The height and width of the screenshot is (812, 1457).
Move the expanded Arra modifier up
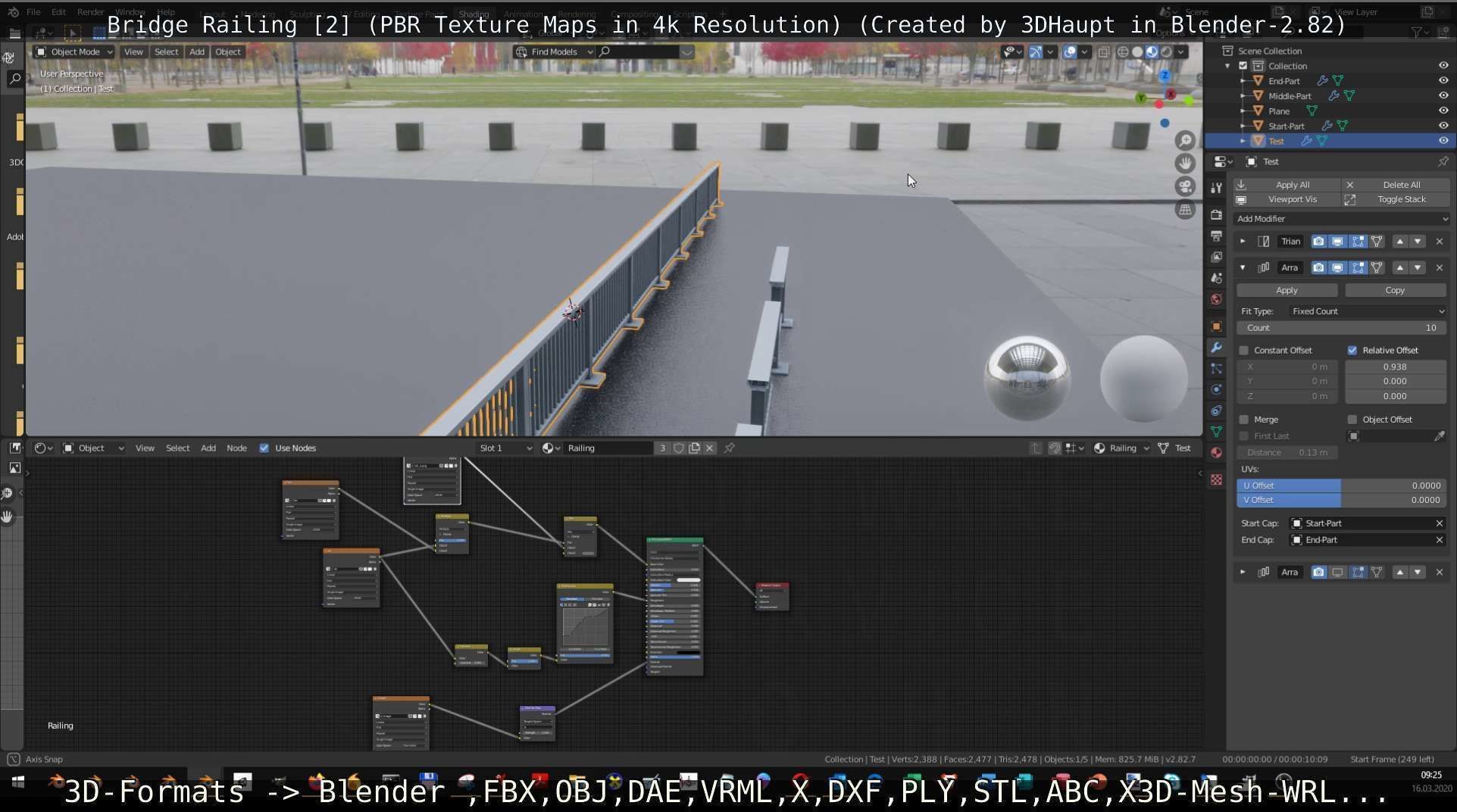1400,268
